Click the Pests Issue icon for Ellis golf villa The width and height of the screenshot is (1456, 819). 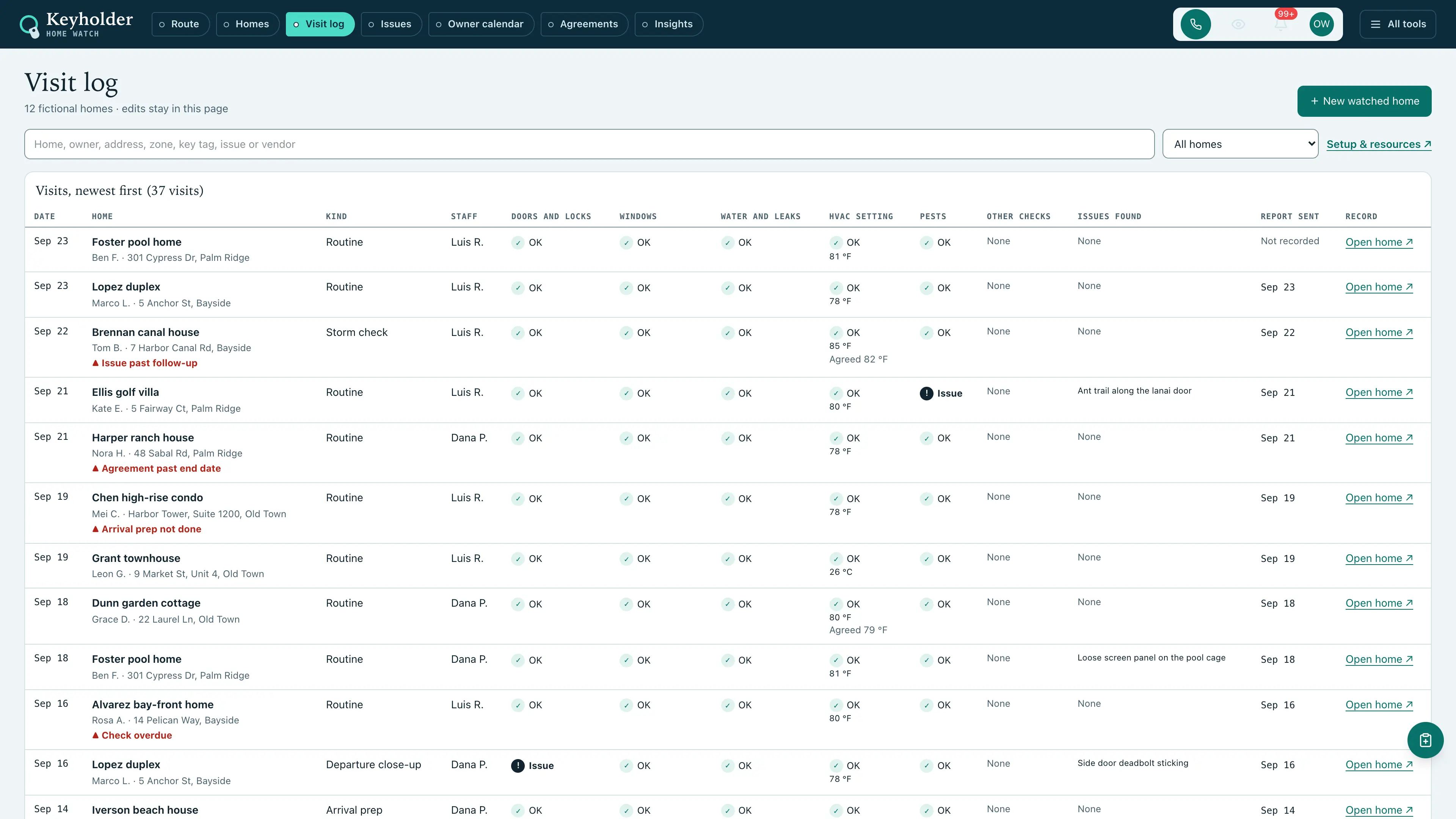point(926,394)
